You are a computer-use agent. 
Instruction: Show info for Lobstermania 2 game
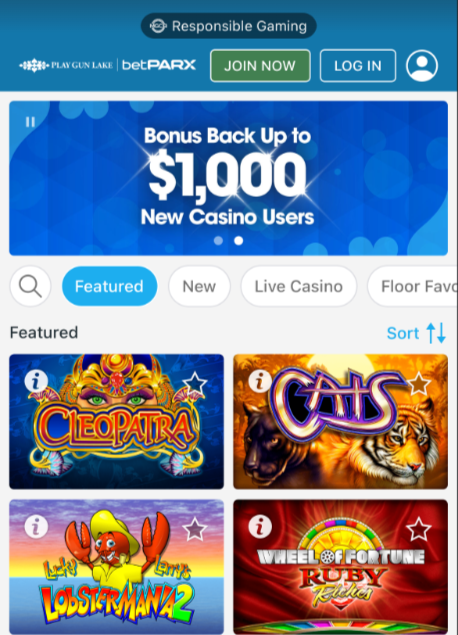pos(36,527)
